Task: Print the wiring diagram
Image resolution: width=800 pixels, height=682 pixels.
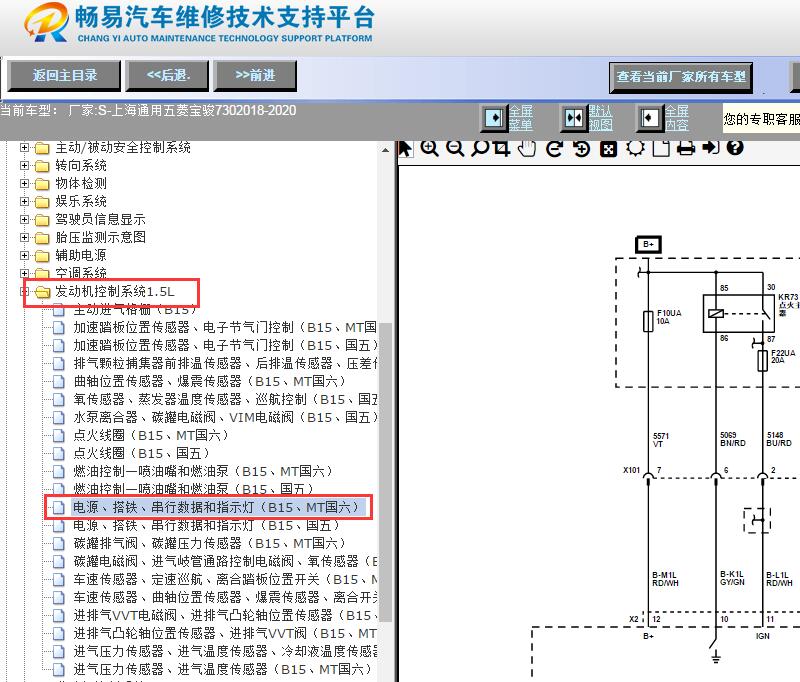Action: click(686, 148)
